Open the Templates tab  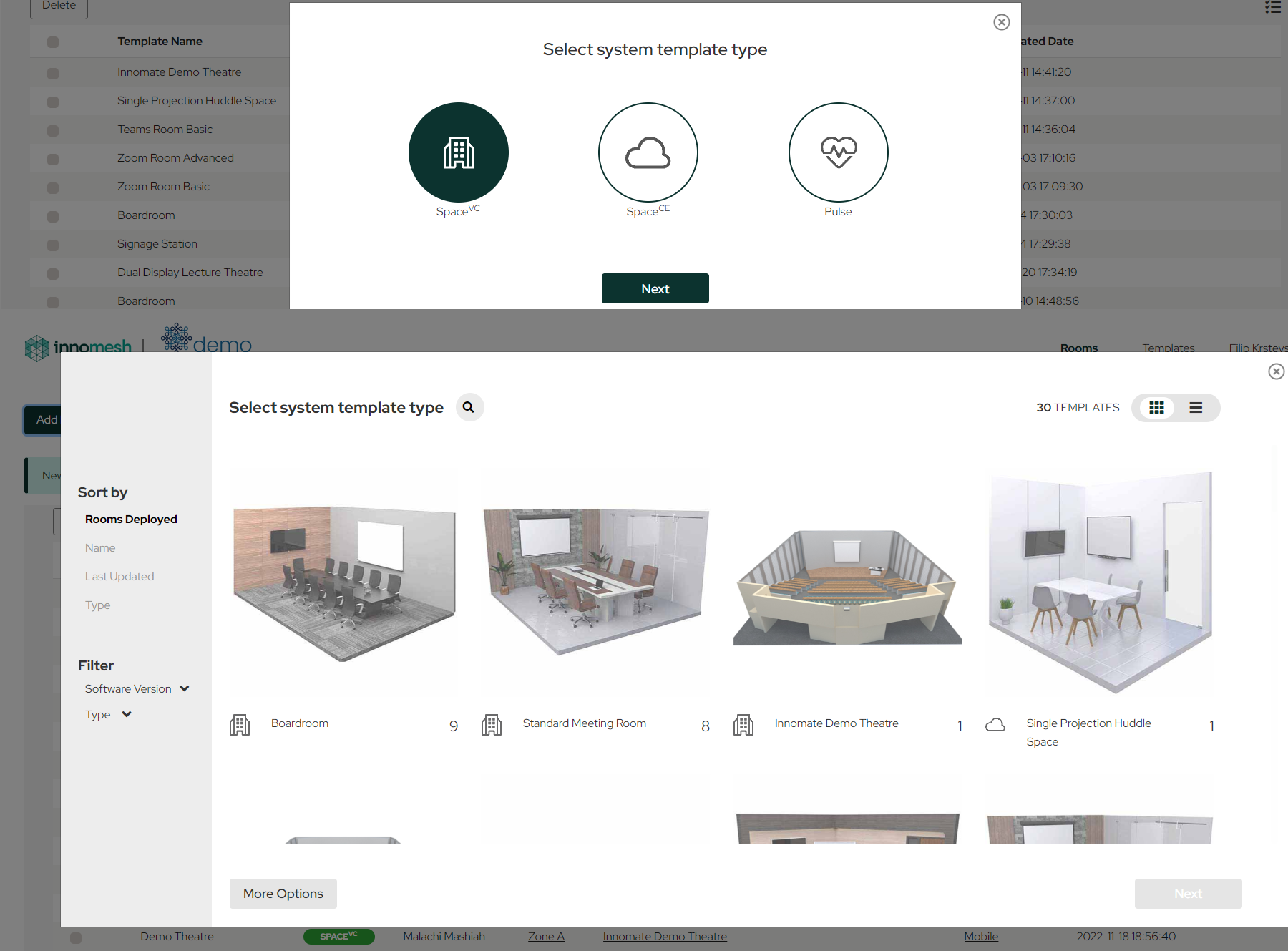(x=1168, y=348)
